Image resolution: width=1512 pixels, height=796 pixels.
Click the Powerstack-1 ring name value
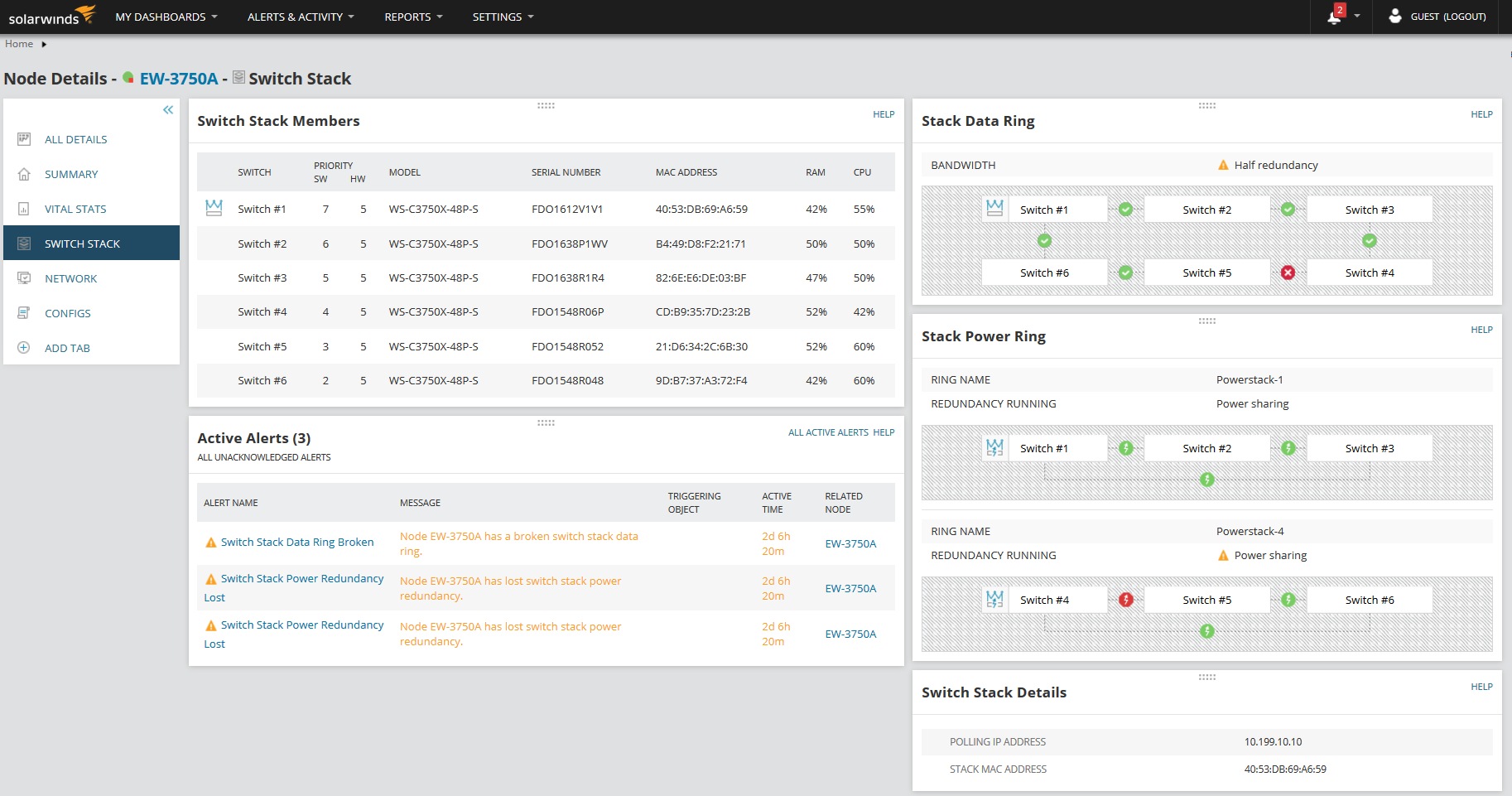(x=1250, y=379)
